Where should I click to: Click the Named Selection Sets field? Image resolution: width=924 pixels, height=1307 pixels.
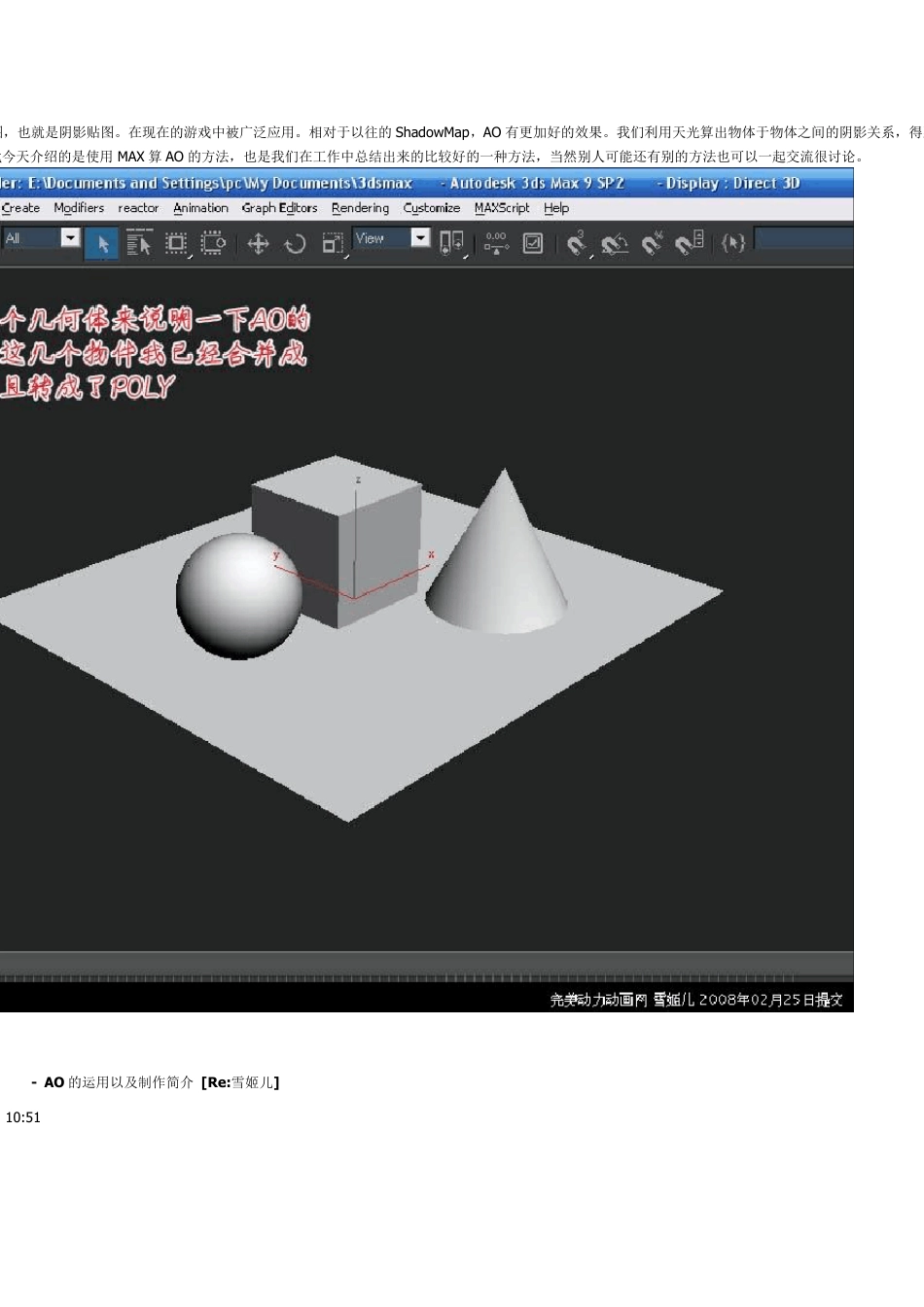coord(804,238)
